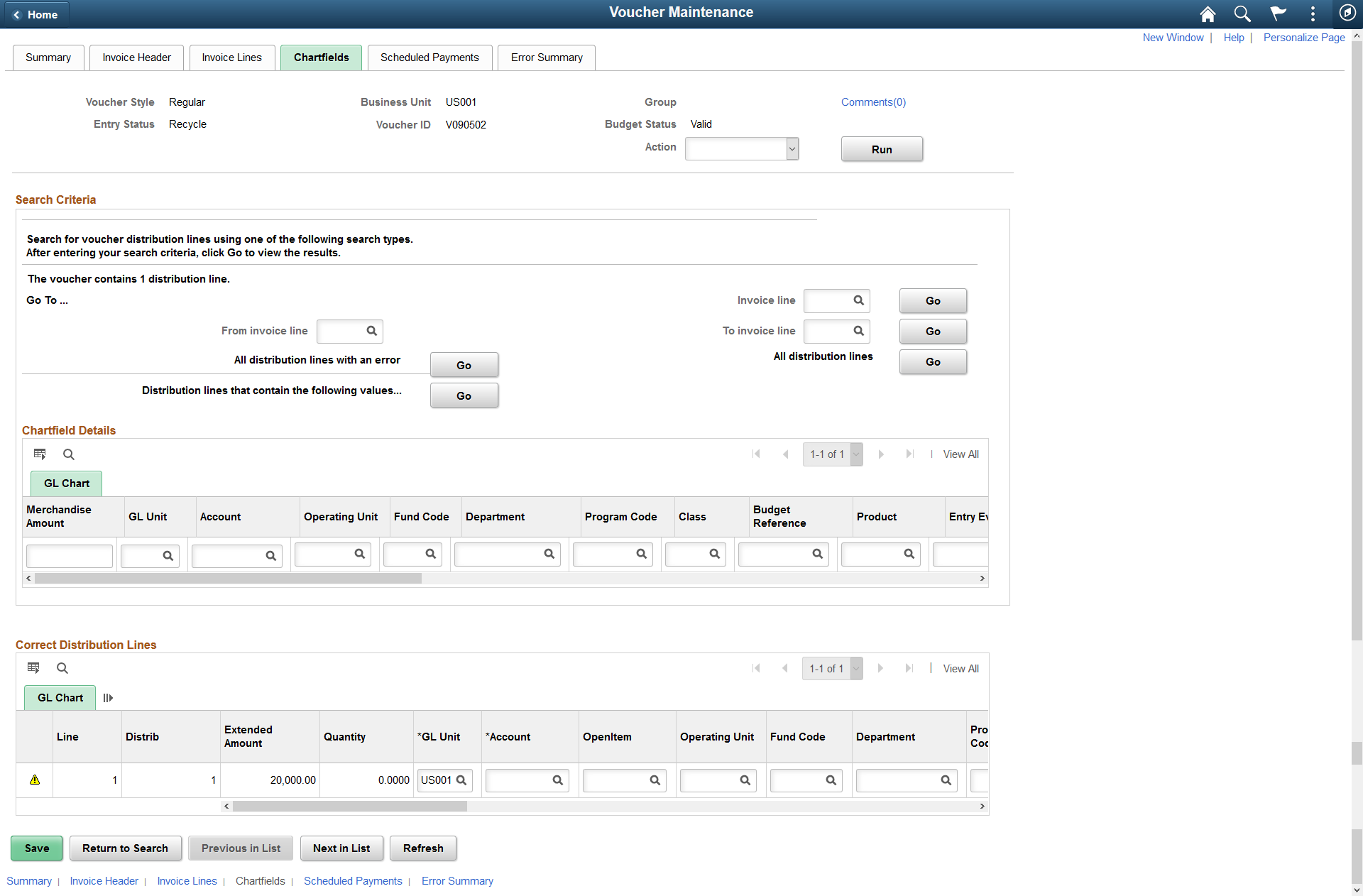The image size is (1363, 896).
Task: Click the column freeze icon next to GL Chart
Action: pos(107,697)
